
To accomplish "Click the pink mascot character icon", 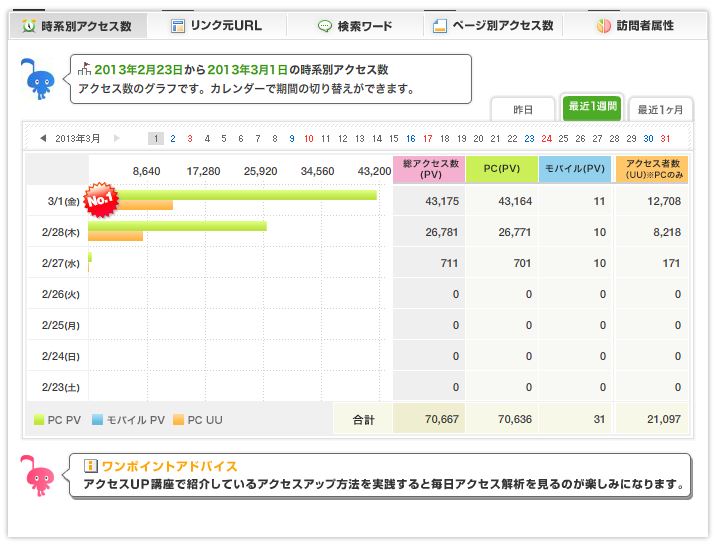I will click(40, 476).
